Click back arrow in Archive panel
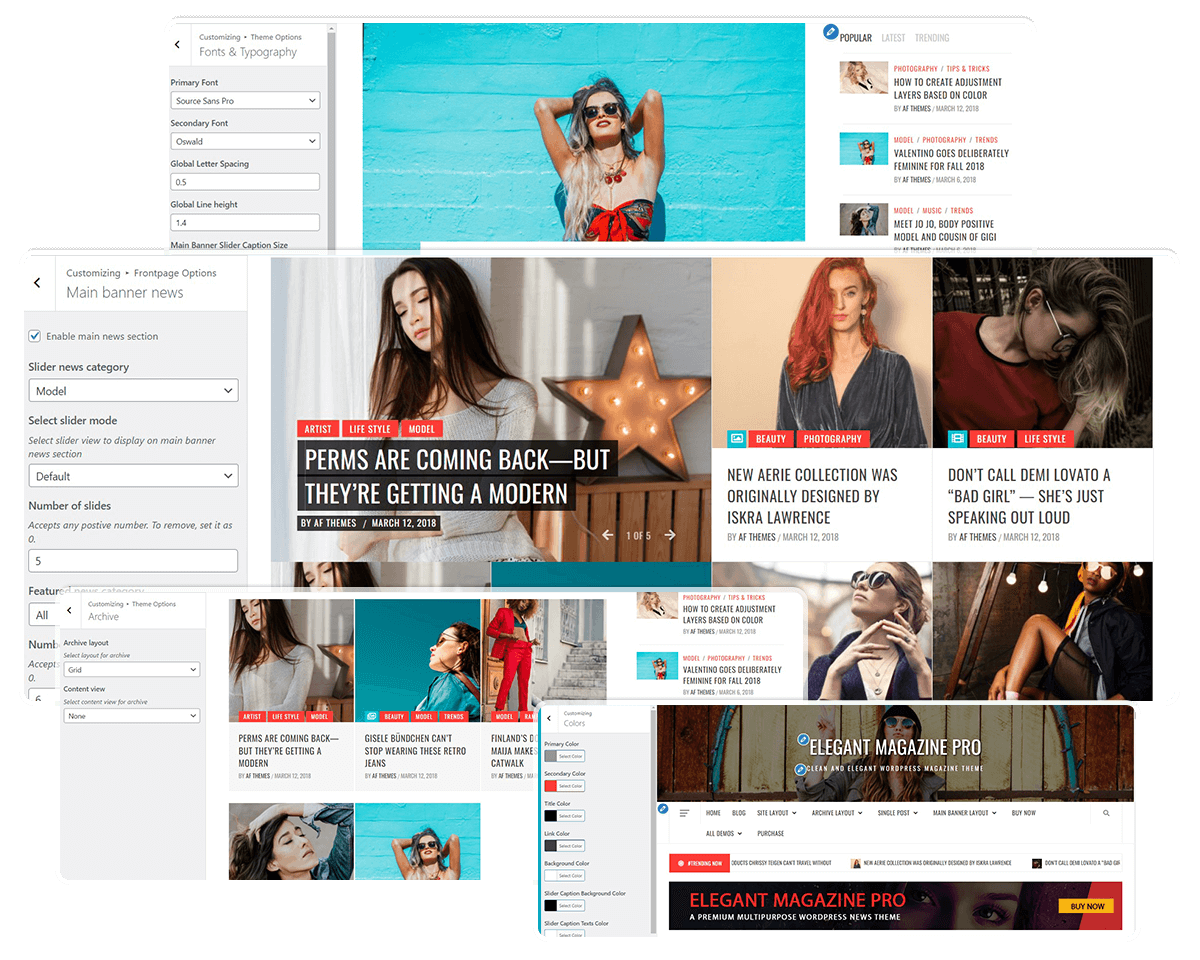This screenshot has width=1200, height=960. coord(69,610)
